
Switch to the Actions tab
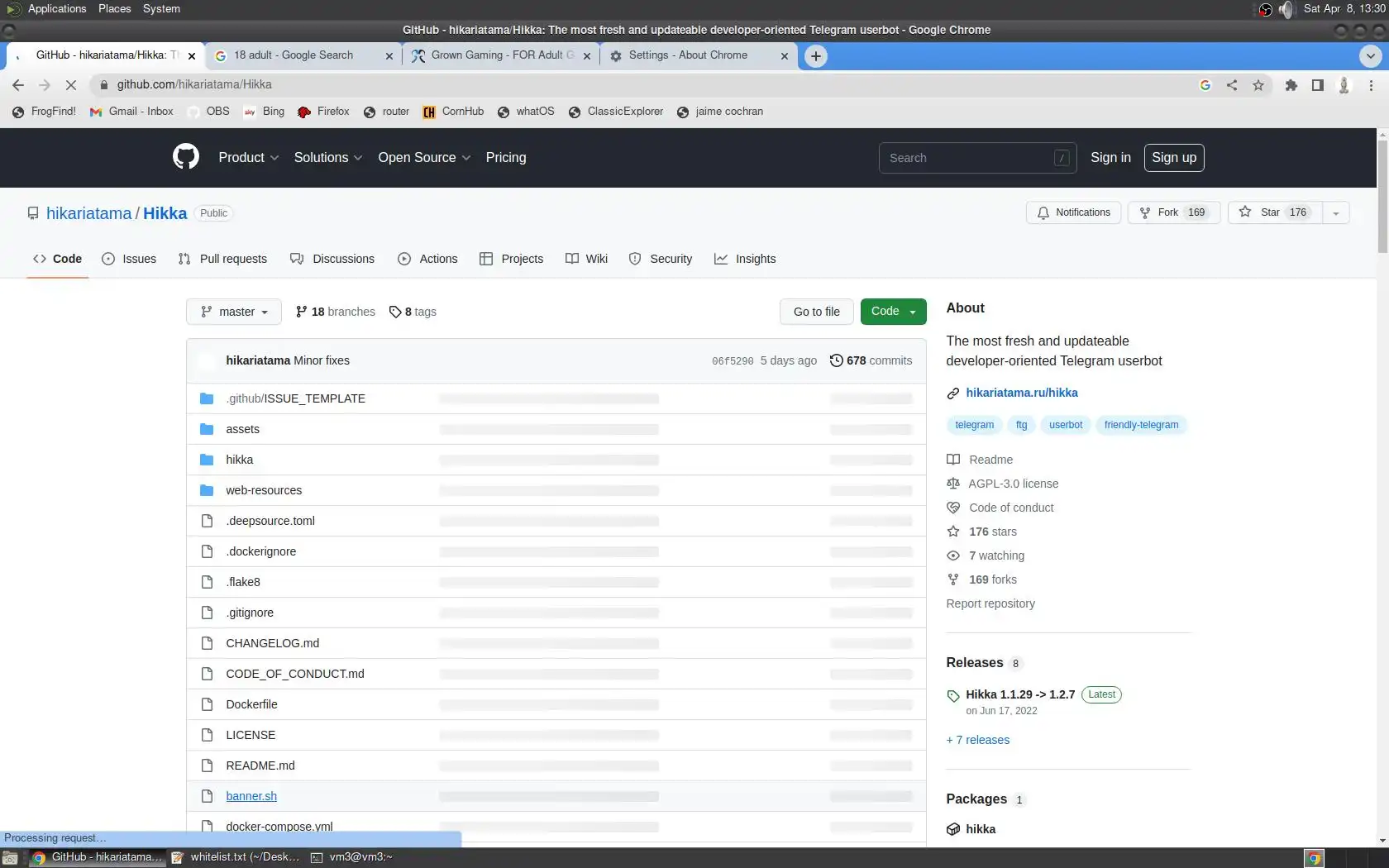(x=427, y=259)
